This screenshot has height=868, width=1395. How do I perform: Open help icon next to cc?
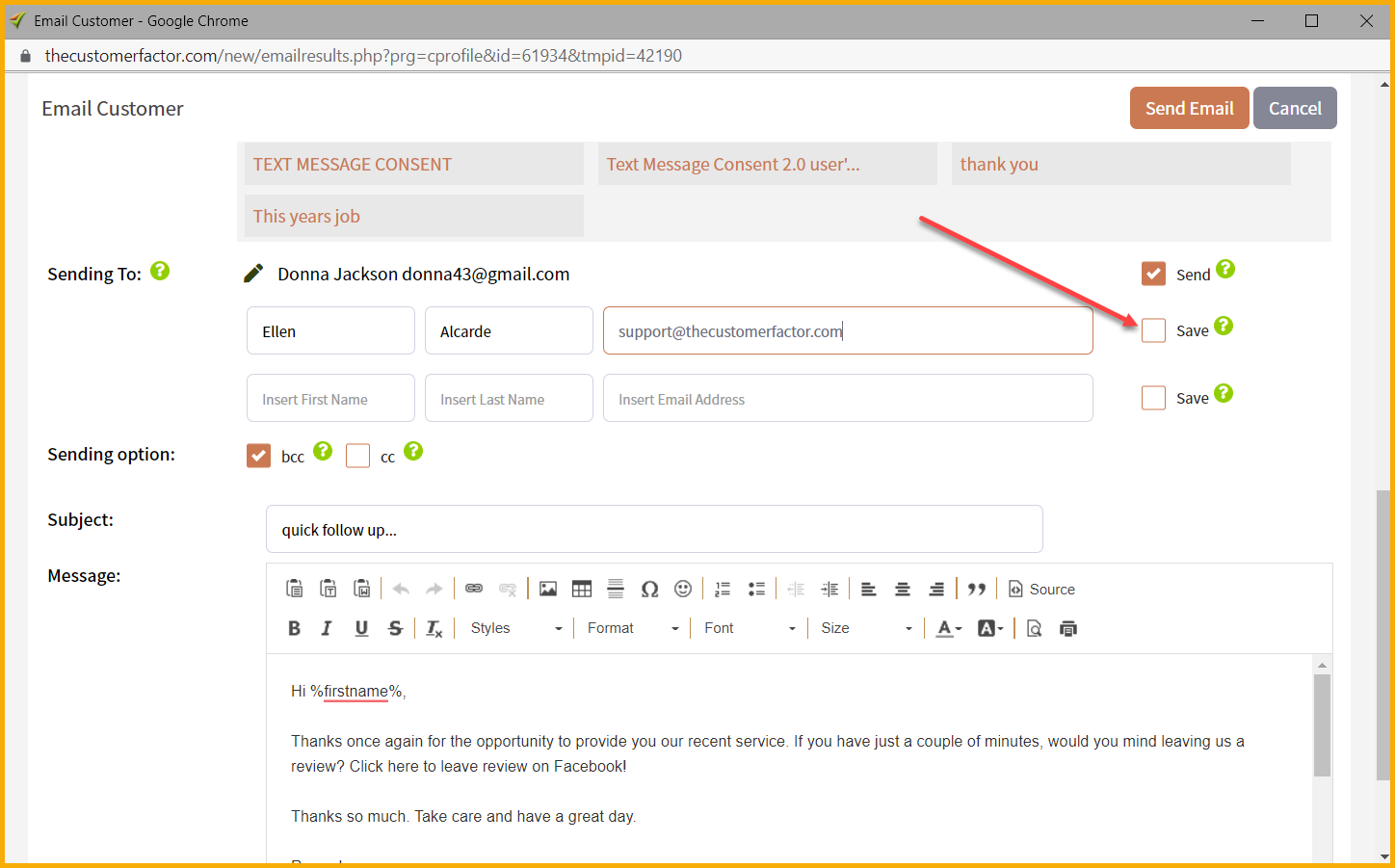(x=413, y=450)
